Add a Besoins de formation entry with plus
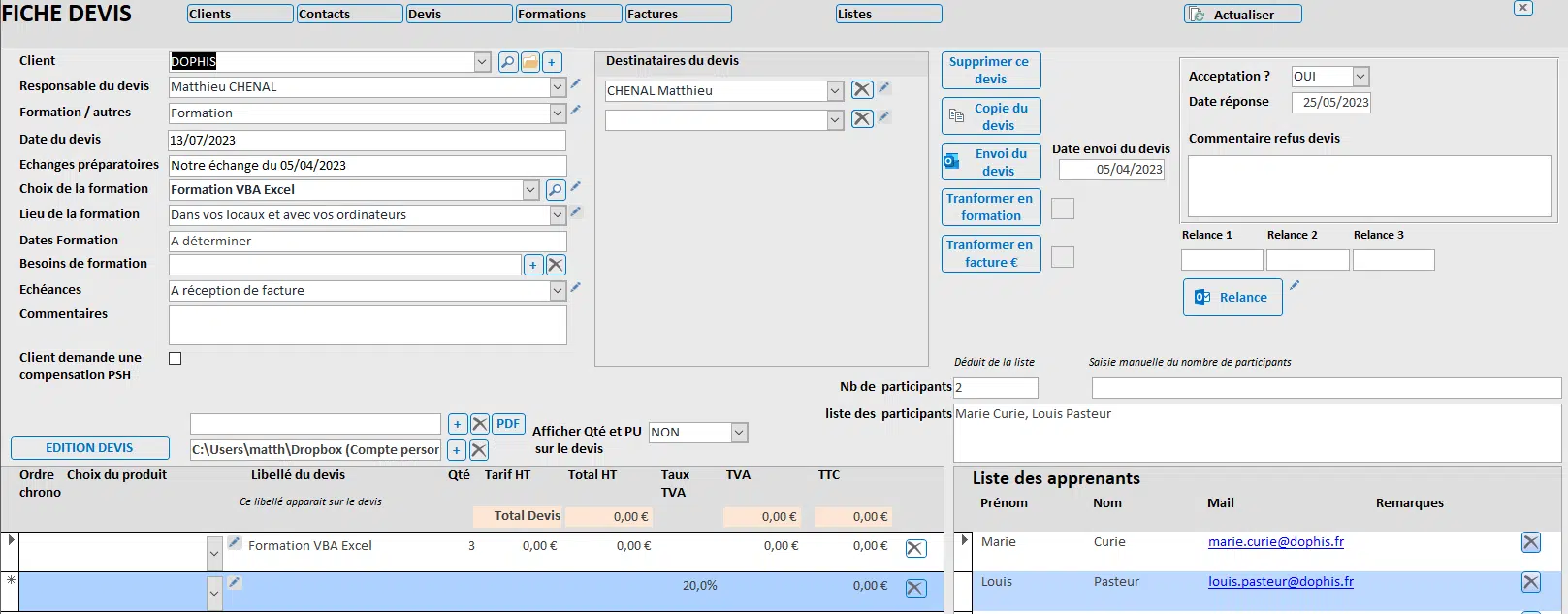 (x=533, y=265)
